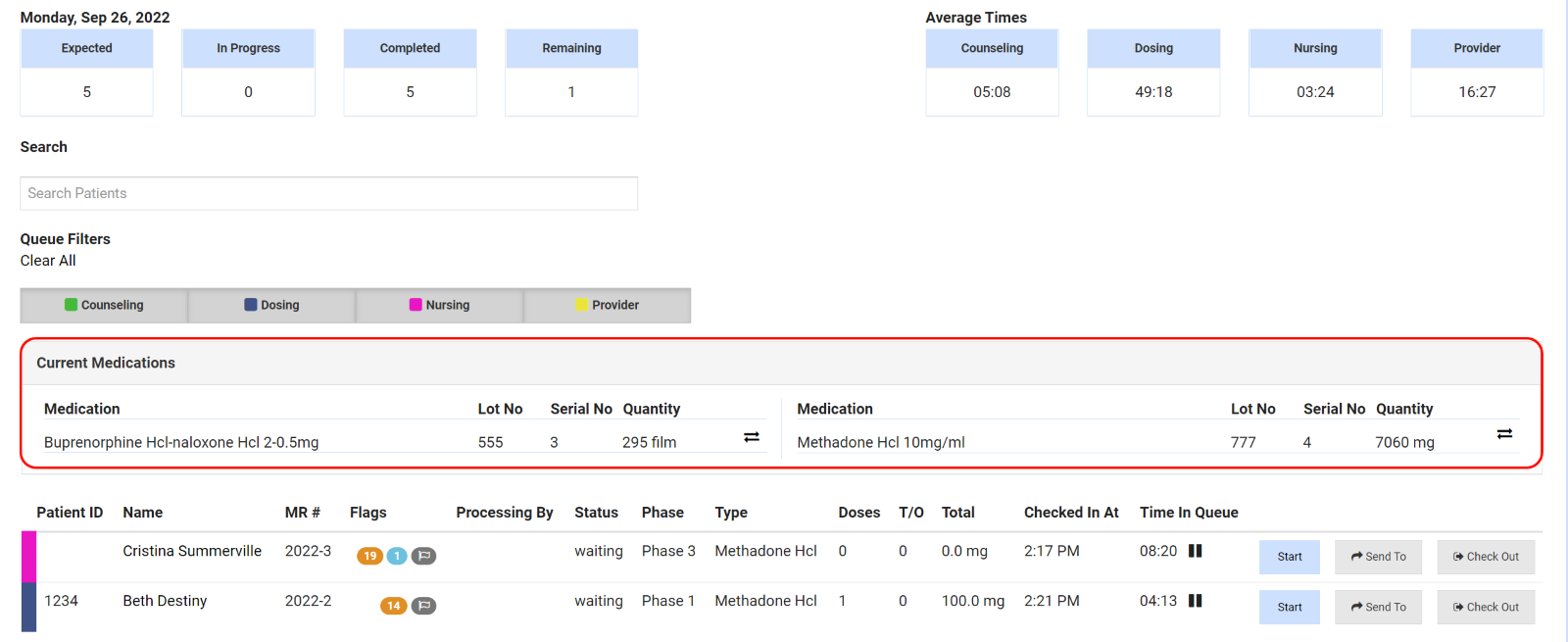Screen dimensions: 1568x642
Task: Pause Beth Destiny's queue timer
Action: [1195, 601]
